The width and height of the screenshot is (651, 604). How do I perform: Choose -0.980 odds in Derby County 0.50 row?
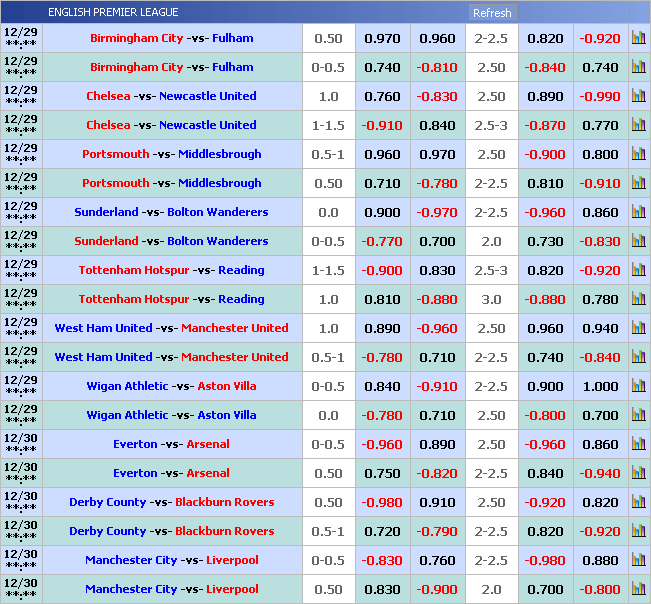click(x=382, y=502)
